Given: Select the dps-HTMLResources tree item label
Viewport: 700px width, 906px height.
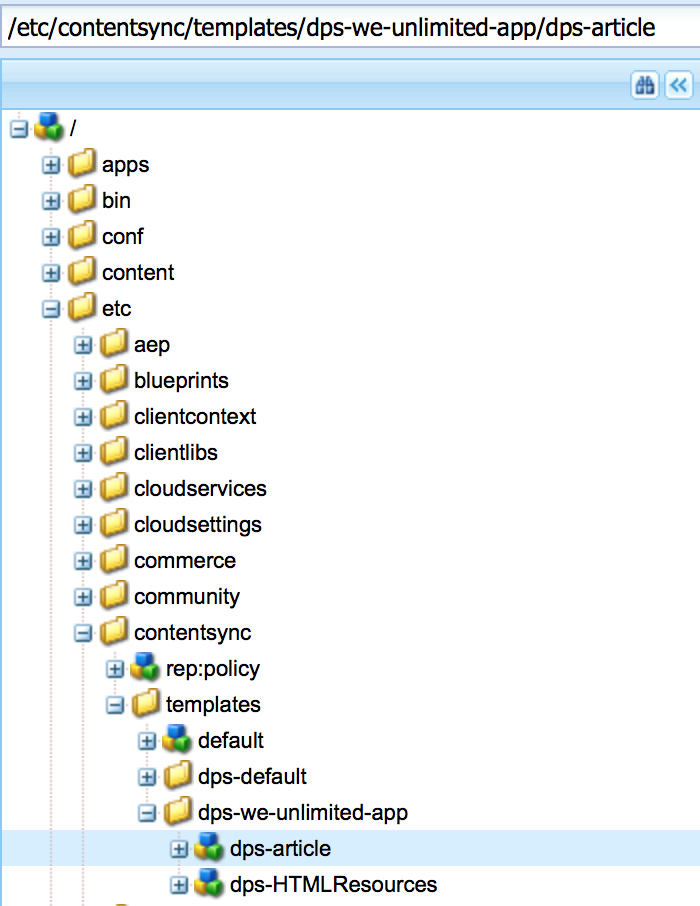Looking at the screenshot, I should pos(334,885).
